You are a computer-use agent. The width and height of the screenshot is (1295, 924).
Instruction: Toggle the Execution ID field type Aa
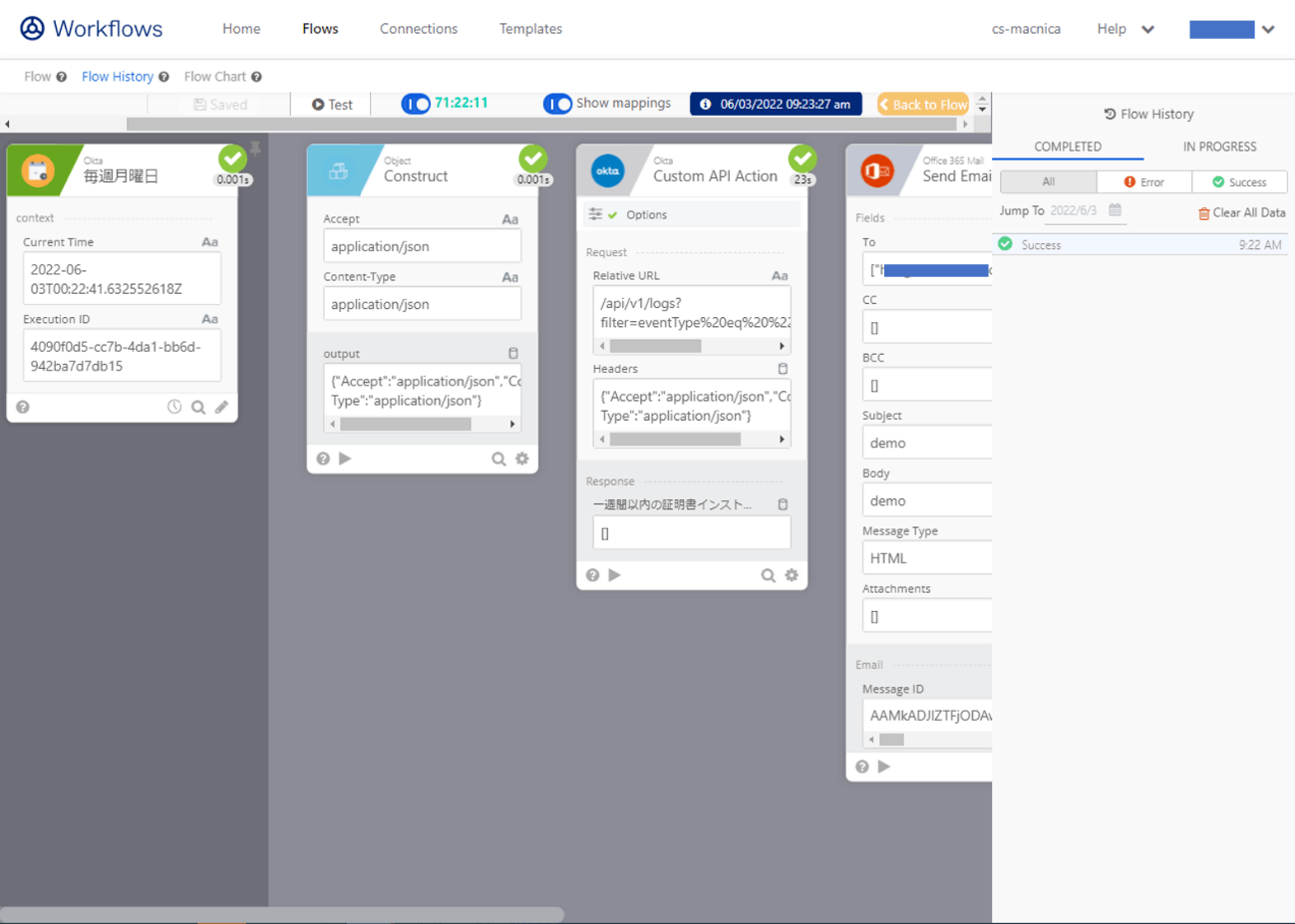click(209, 320)
